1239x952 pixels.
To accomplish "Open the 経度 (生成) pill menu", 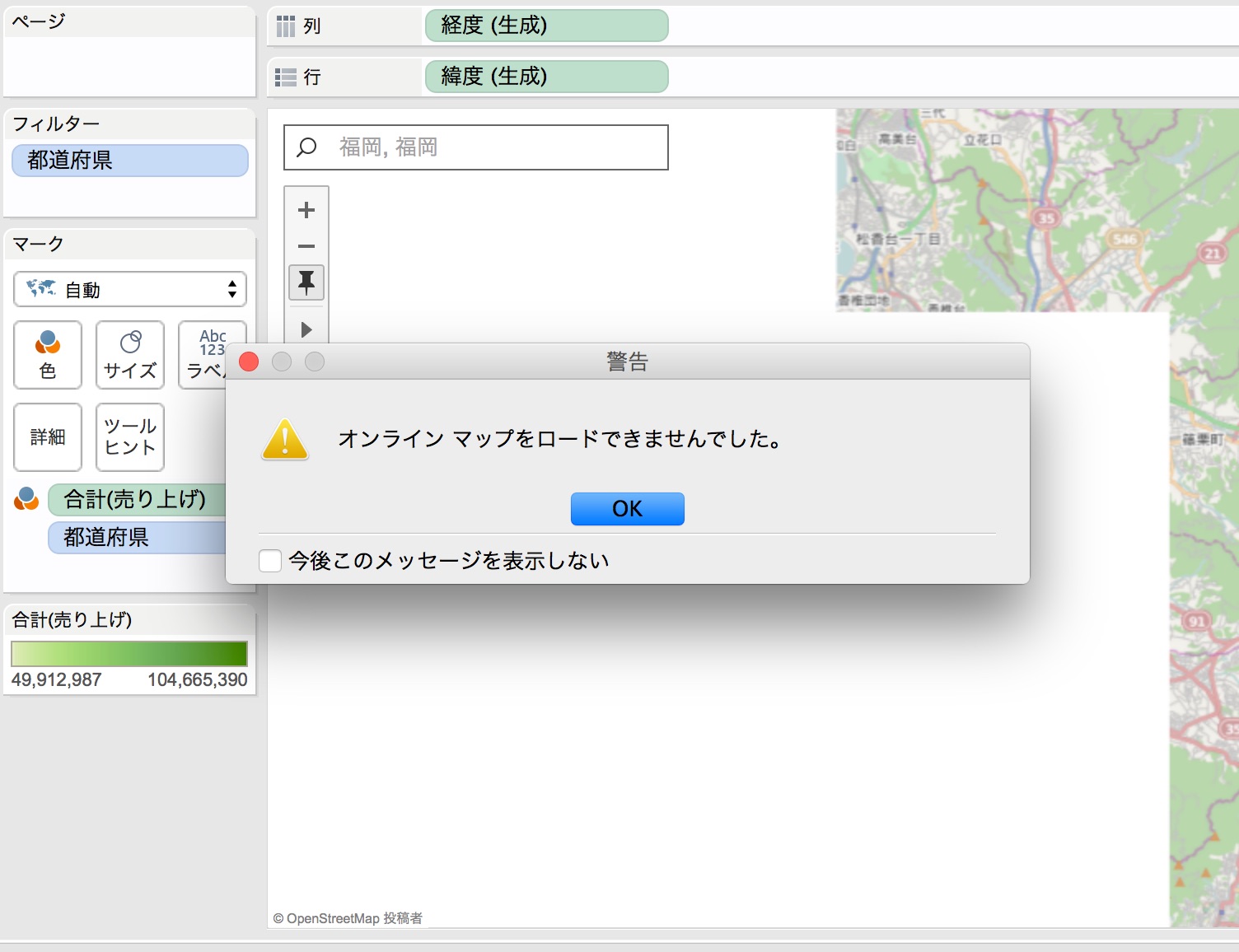I will (x=546, y=26).
